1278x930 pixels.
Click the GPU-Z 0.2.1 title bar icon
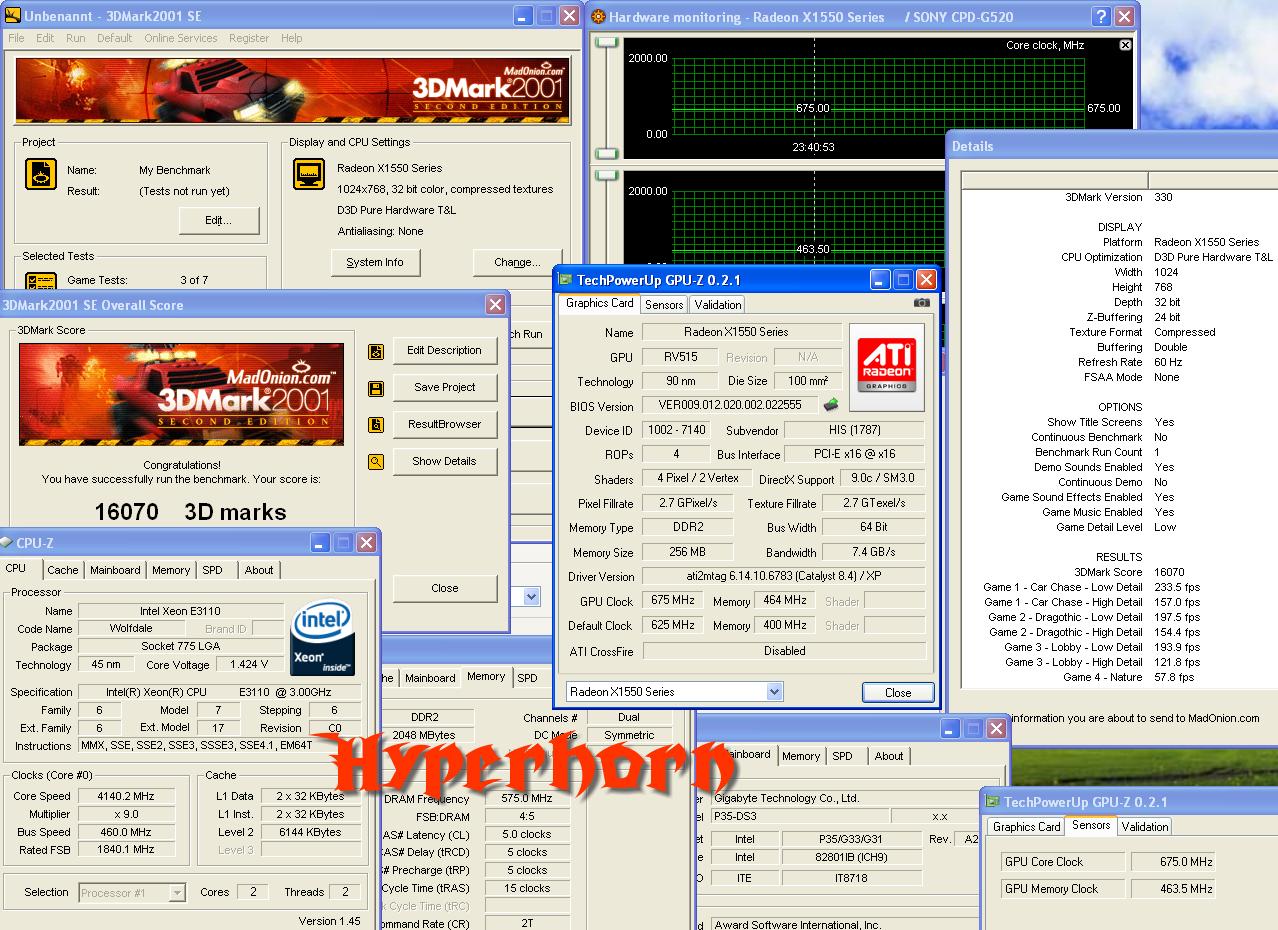[566, 279]
